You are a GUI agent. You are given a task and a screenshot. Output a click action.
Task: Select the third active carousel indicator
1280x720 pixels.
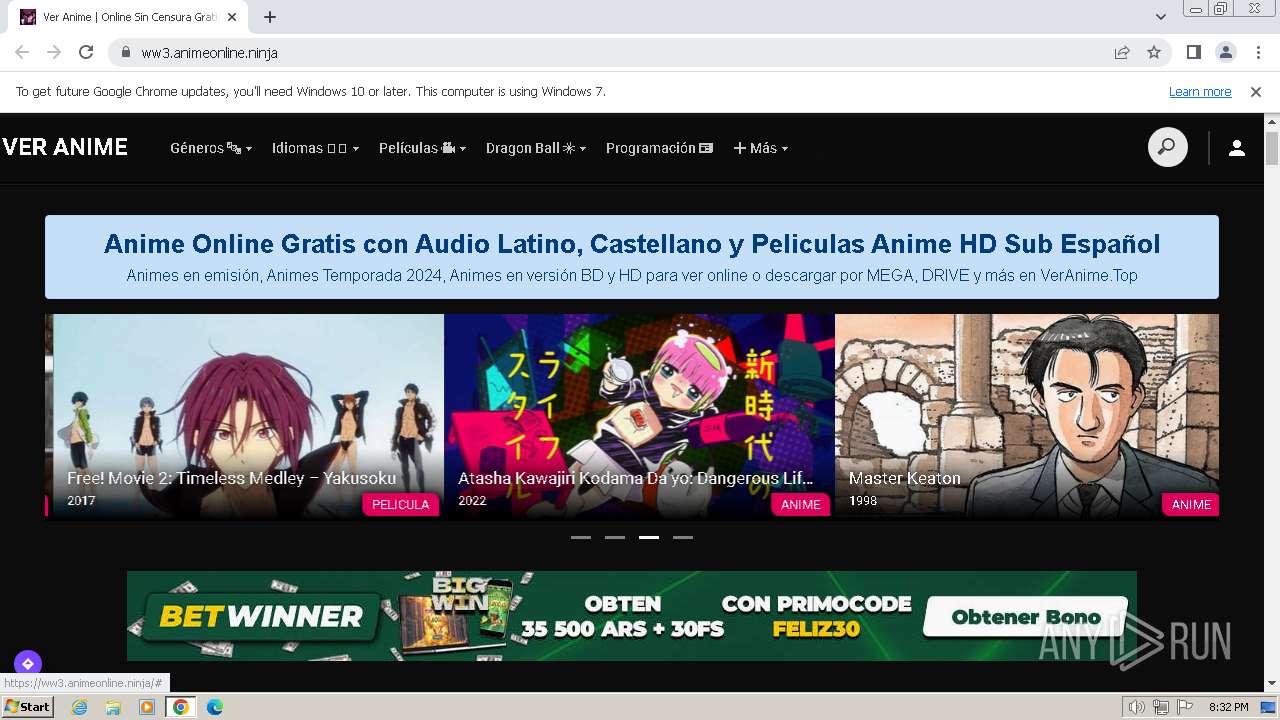pos(649,537)
